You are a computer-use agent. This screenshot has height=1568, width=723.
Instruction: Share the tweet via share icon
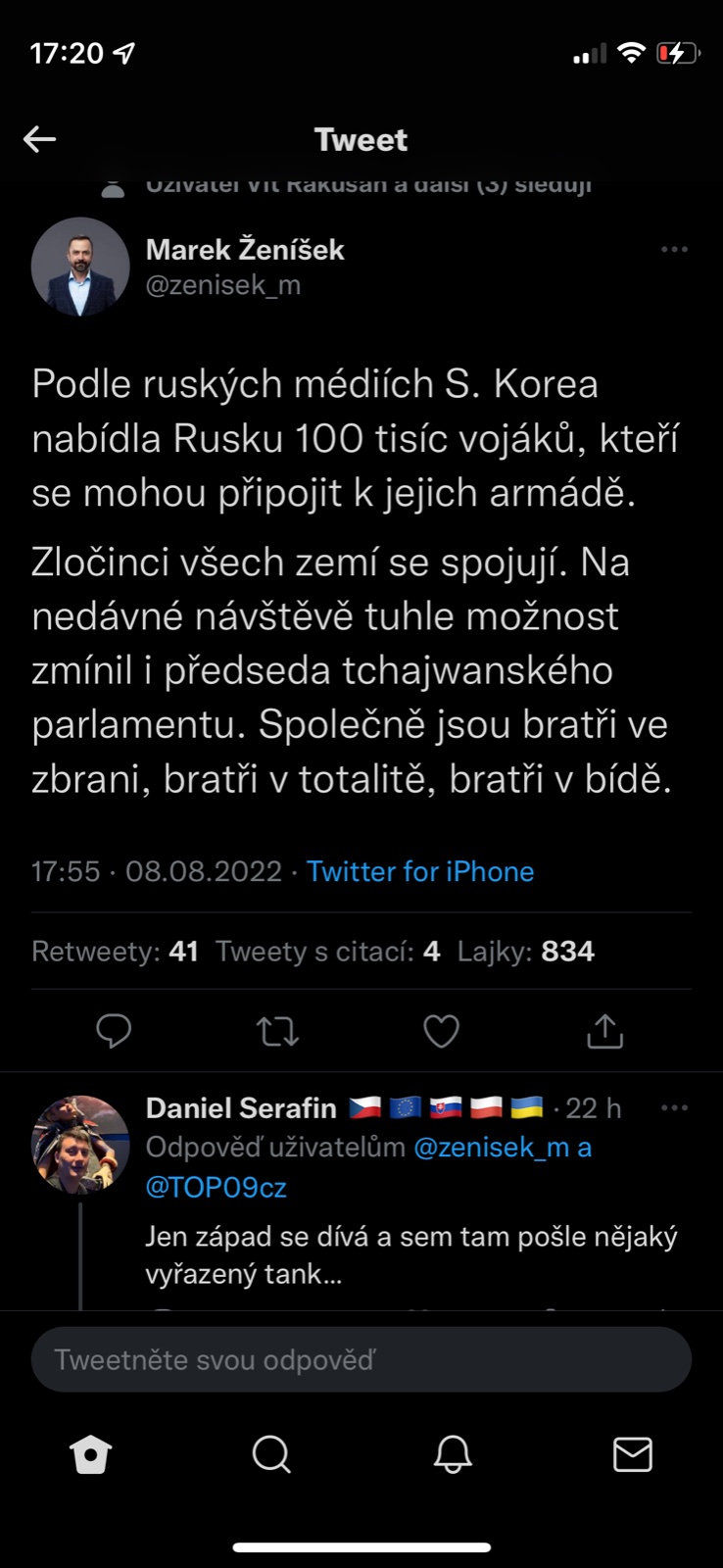(x=604, y=1031)
